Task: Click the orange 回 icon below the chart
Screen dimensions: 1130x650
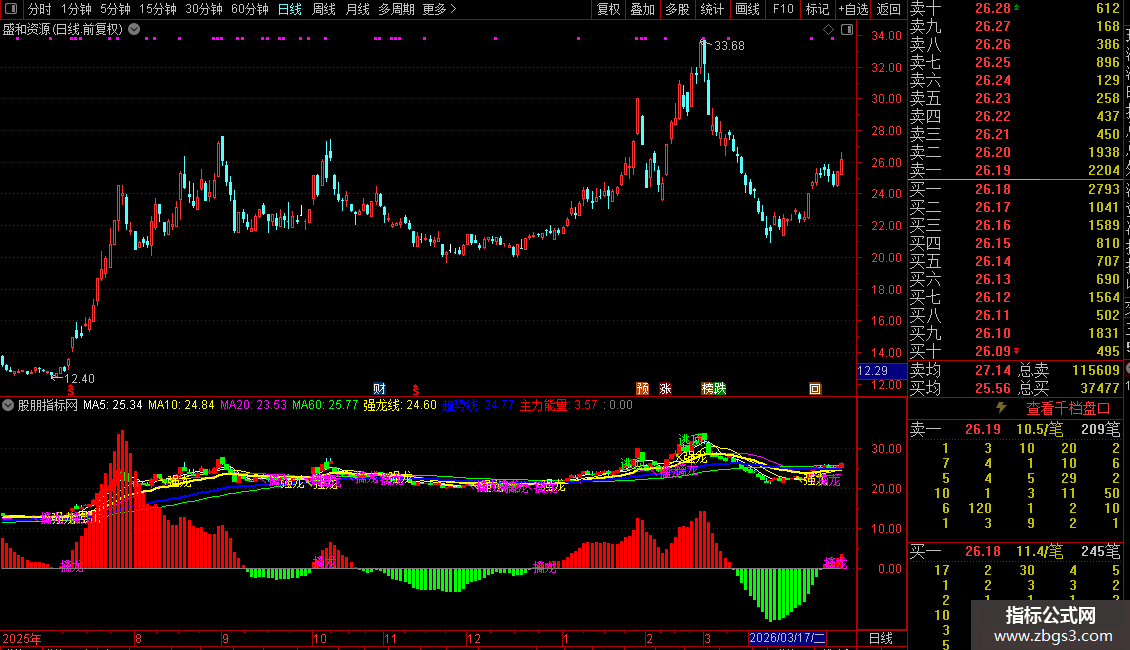Action: click(815, 388)
